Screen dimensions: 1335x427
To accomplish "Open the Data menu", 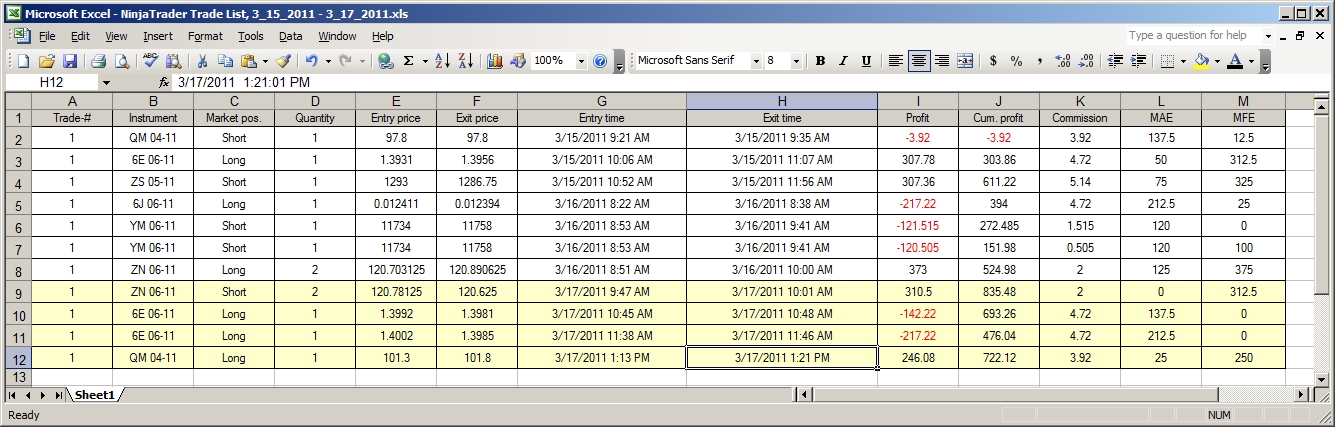I will pos(290,36).
